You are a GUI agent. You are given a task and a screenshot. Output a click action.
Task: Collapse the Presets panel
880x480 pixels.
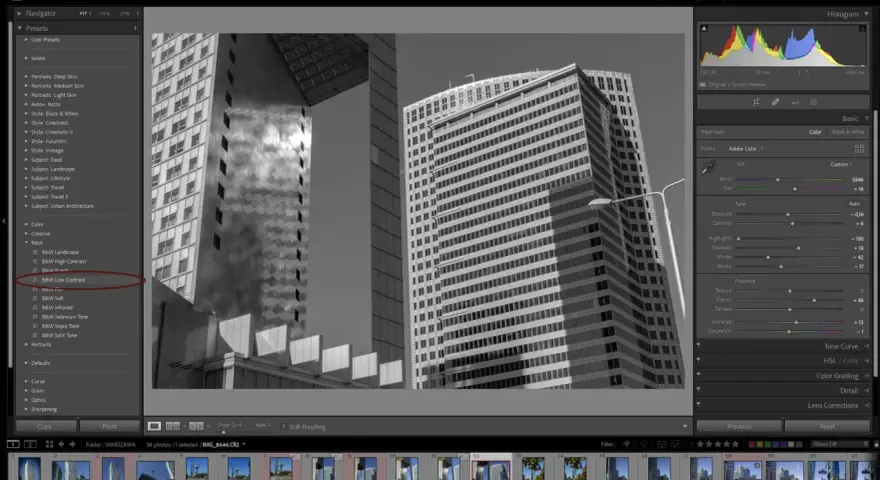[20, 28]
